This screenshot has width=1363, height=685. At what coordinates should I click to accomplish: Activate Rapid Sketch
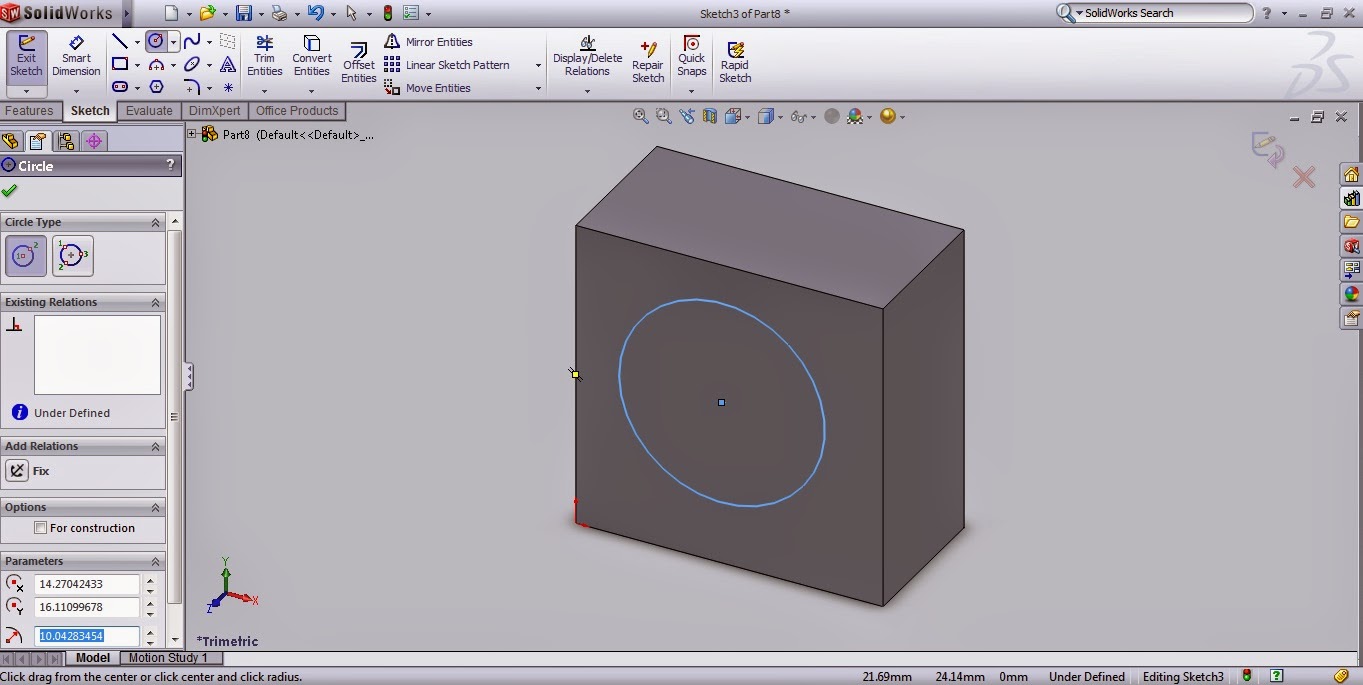pyautogui.click(x=735, y=62)
